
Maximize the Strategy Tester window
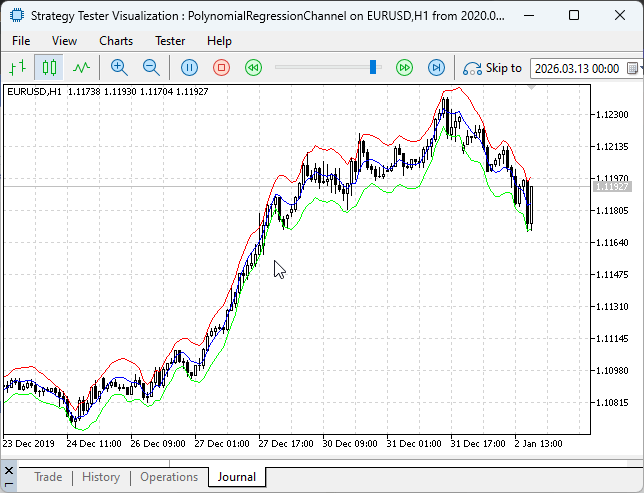[x=574, y=16]
